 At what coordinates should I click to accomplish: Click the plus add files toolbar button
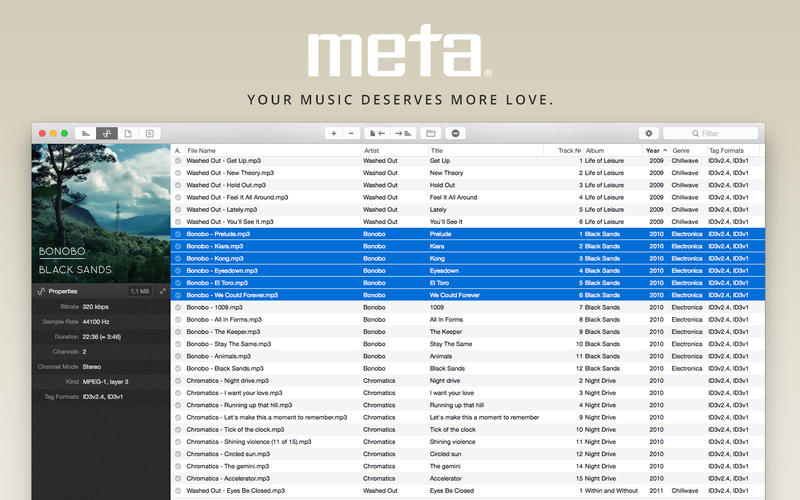click(333, 133)
